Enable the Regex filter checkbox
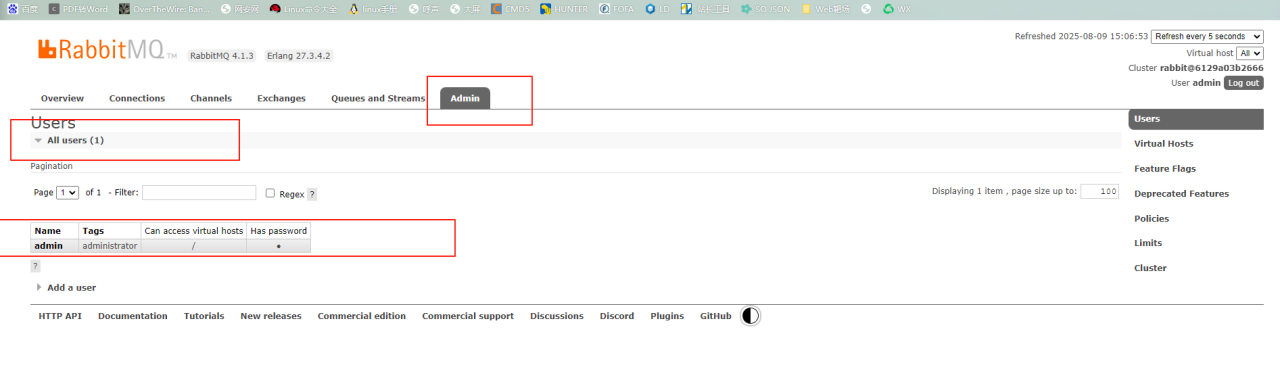Image resolution: width=1280 pixels, height=386 pixels. pyautogui.click(x=270, y=193)
